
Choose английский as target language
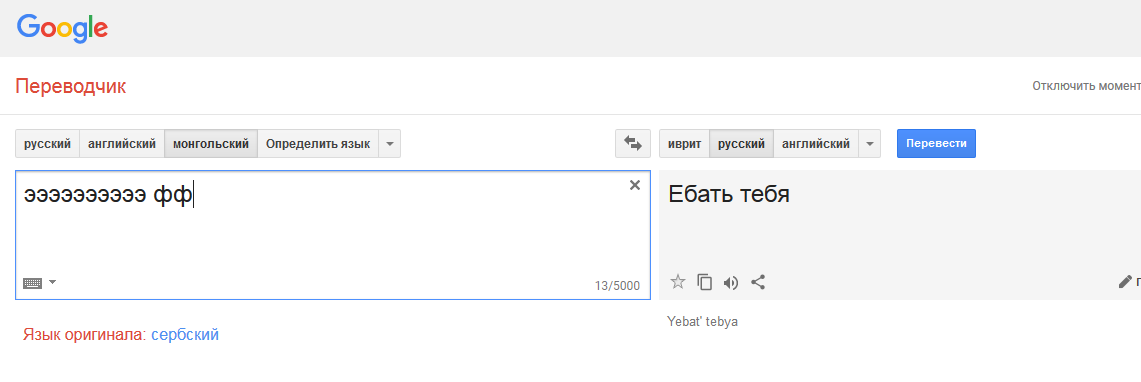coord(816,143)
